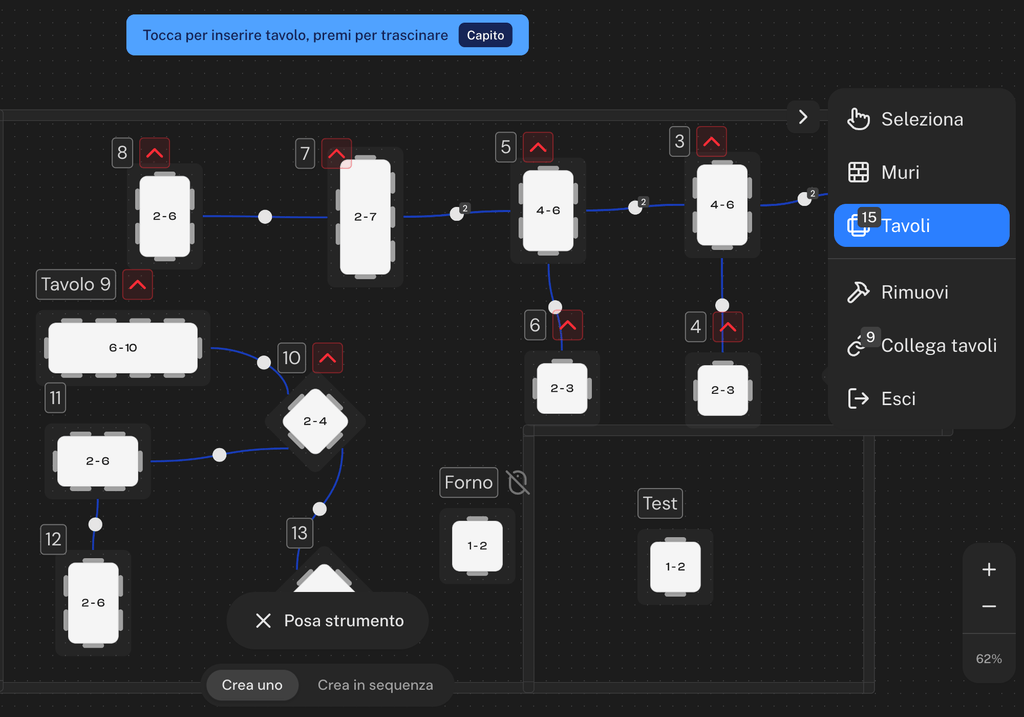Choose the Muri walls tool
Image resolution: width=1024 pixels, height=717 pixels.
[x=921, y=172]
